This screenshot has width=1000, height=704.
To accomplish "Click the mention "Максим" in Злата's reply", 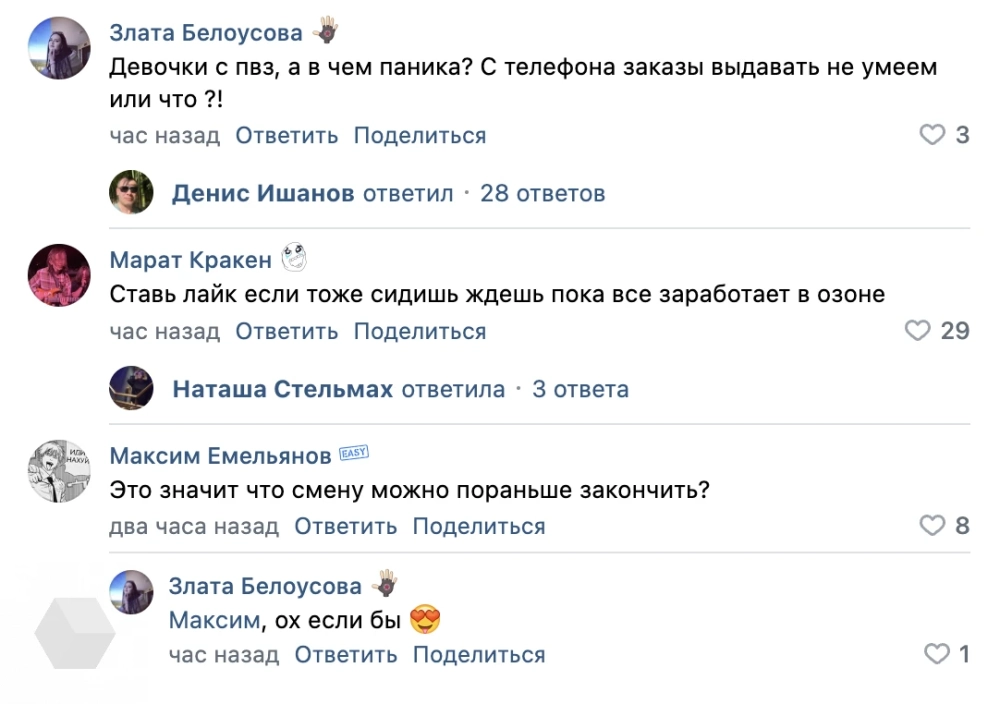I will tap(214, 621).
